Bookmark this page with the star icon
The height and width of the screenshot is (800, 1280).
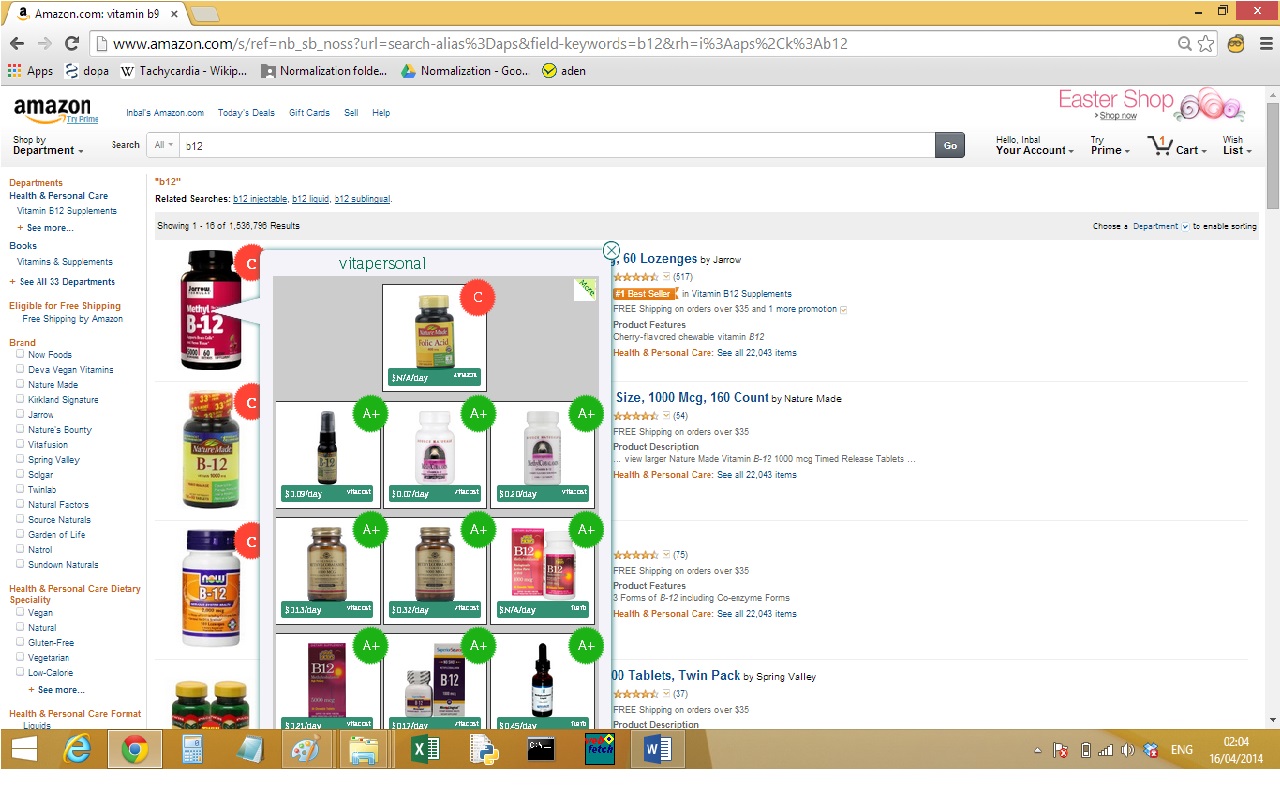[x=1206, y=43]
